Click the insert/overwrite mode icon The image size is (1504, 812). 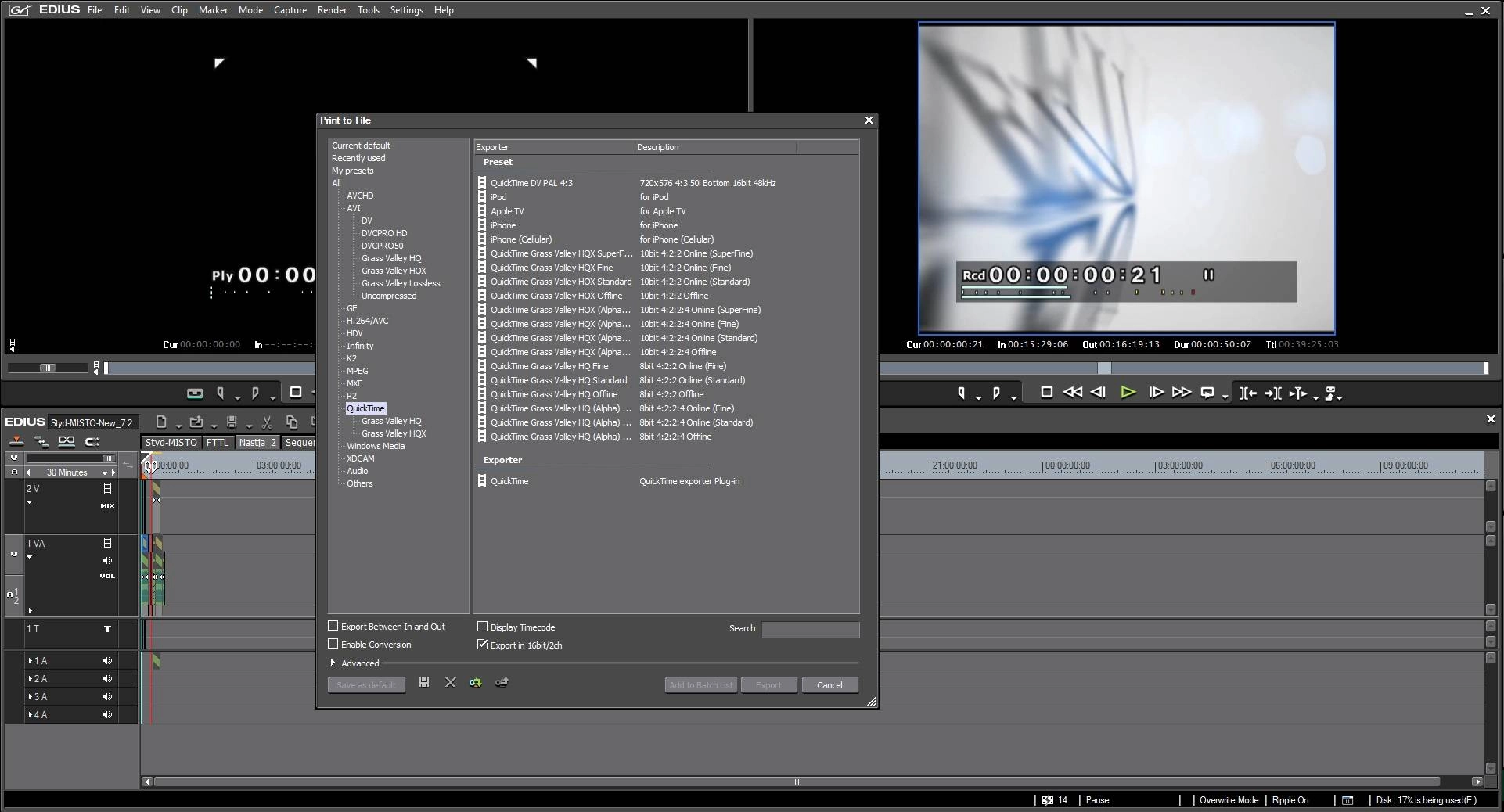[16, 441]
